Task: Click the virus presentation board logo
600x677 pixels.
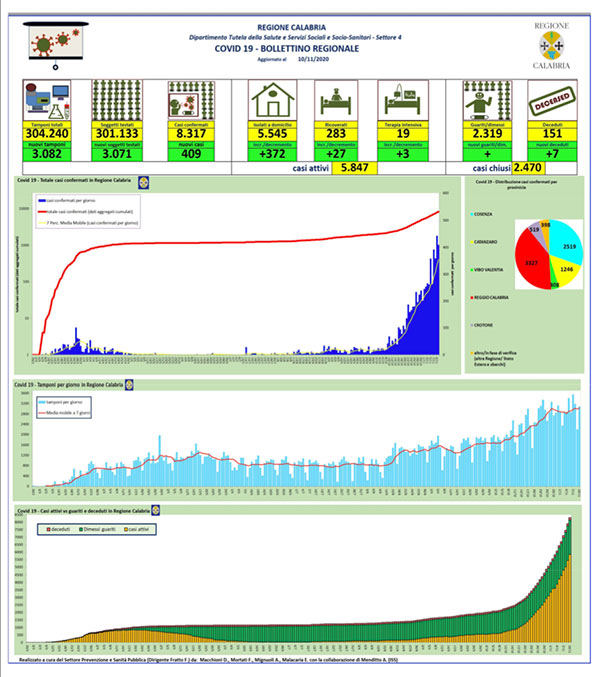Action: point(56,45)
